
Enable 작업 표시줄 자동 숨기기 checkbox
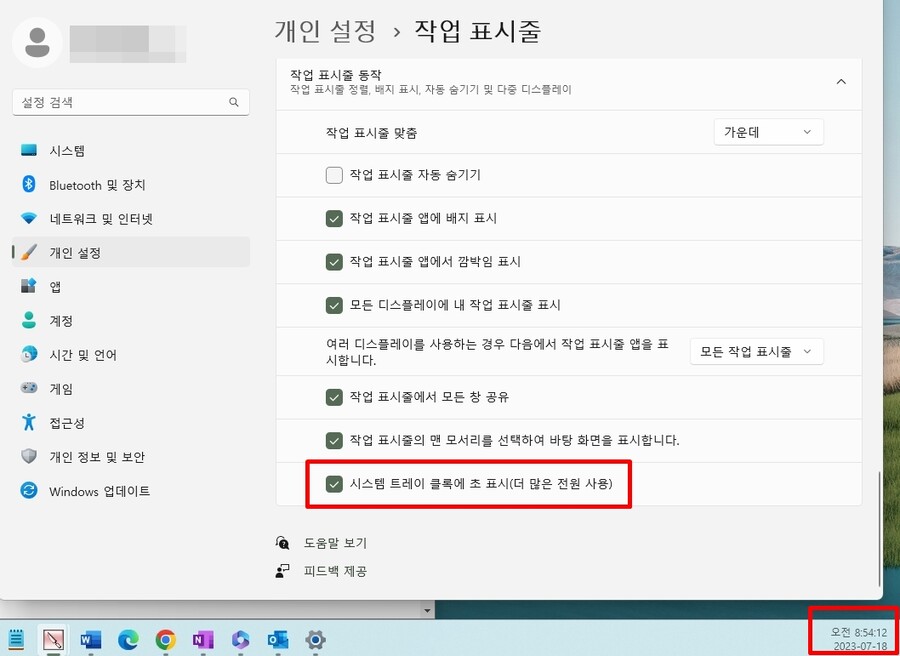coord(334,175)
